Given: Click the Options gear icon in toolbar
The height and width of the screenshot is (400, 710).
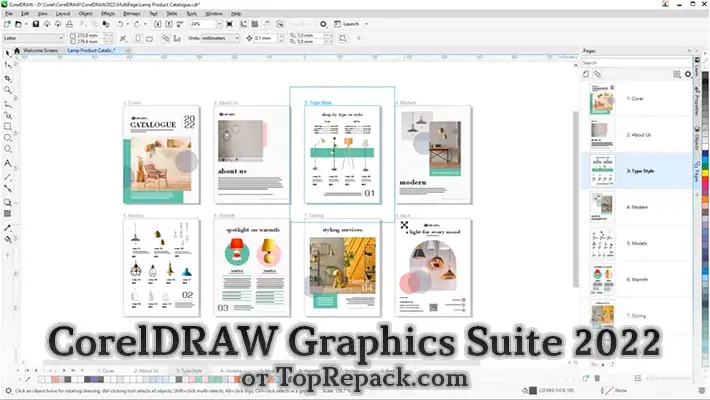Looking at the screenshot, I should click(x=323, y=24).
